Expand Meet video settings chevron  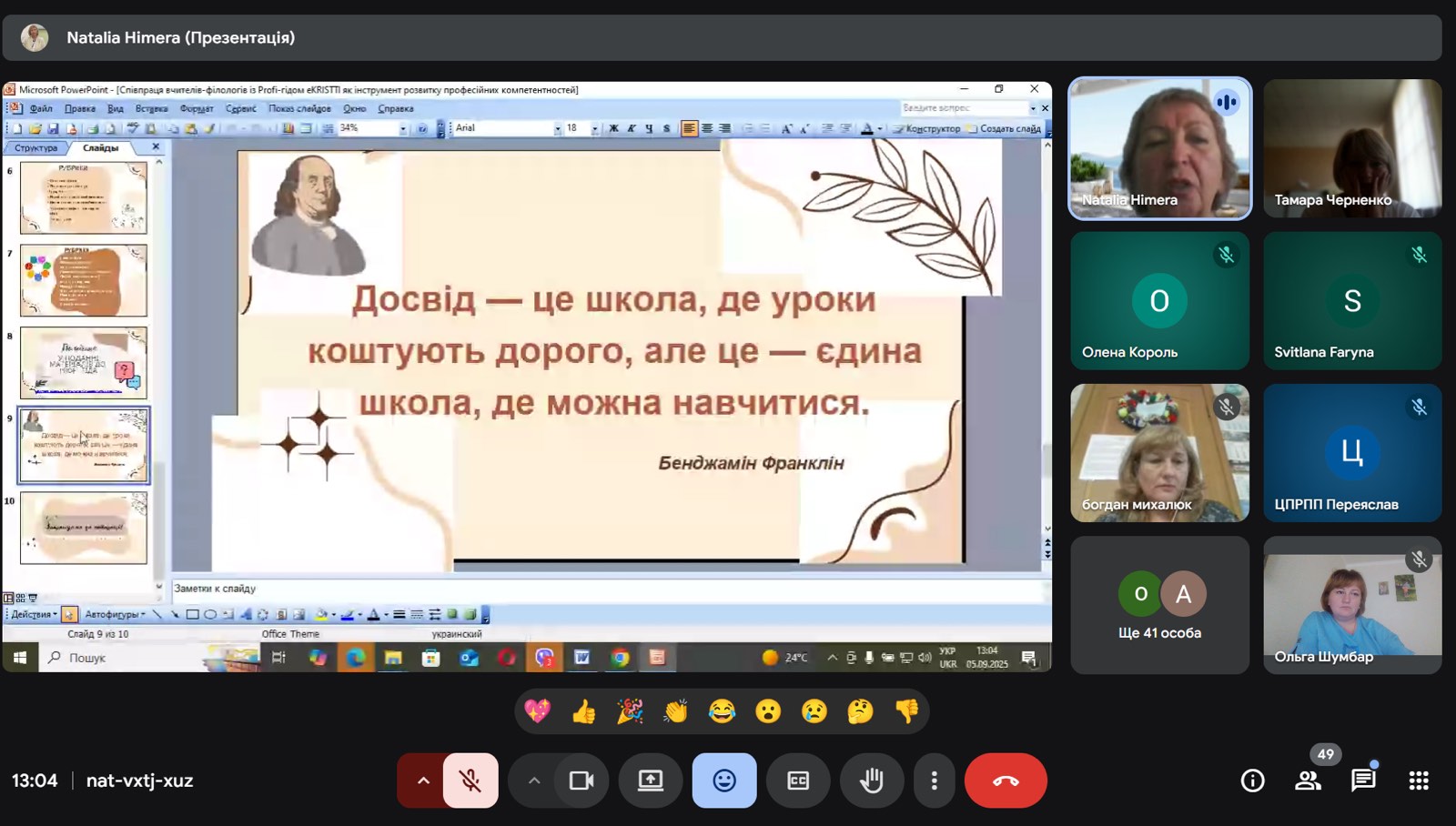pyautogui.click(x=534, y=781)
